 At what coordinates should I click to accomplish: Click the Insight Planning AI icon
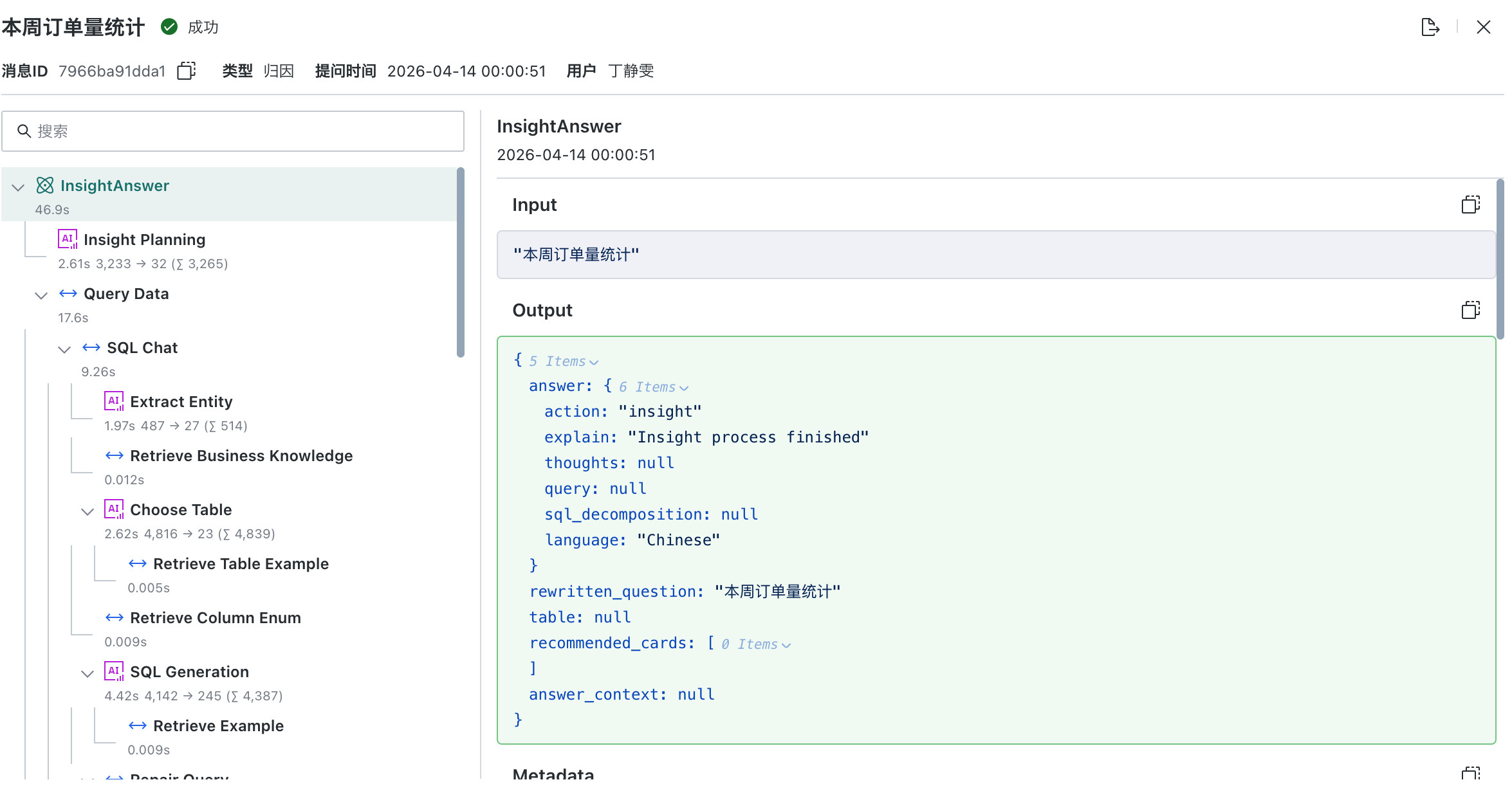[x=68, y=239]
